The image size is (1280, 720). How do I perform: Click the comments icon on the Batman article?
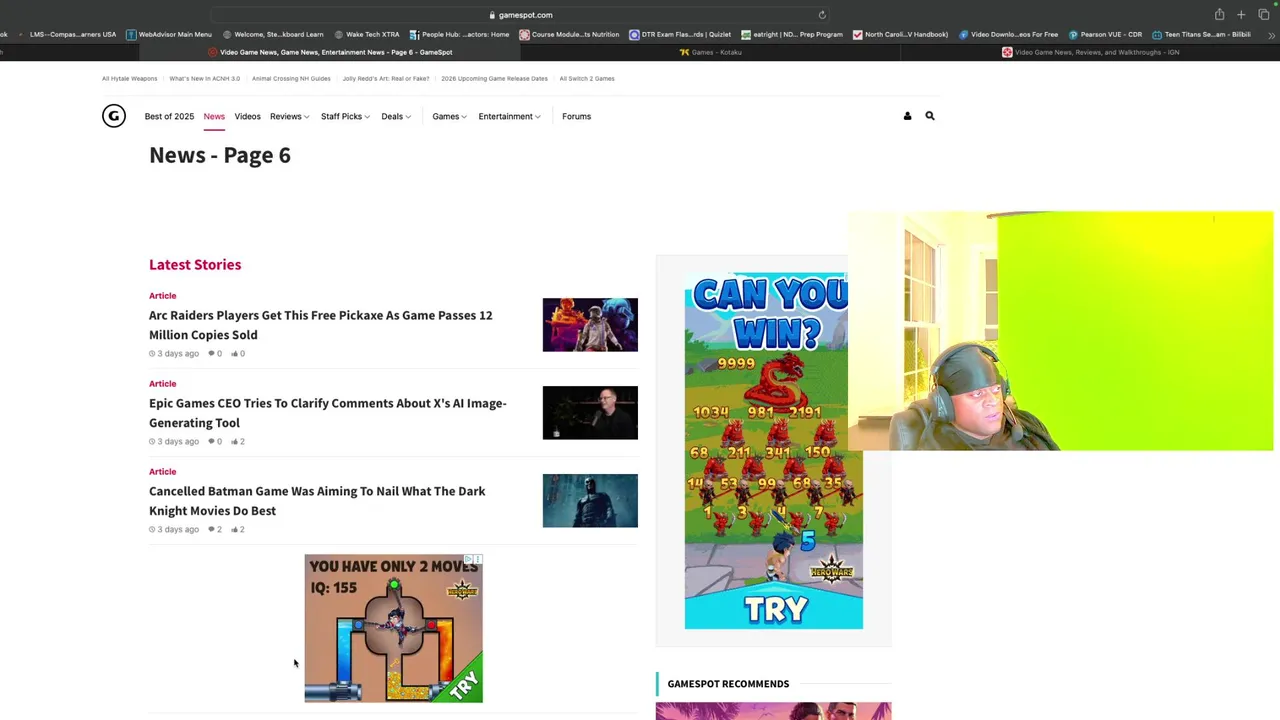(212, 529)
